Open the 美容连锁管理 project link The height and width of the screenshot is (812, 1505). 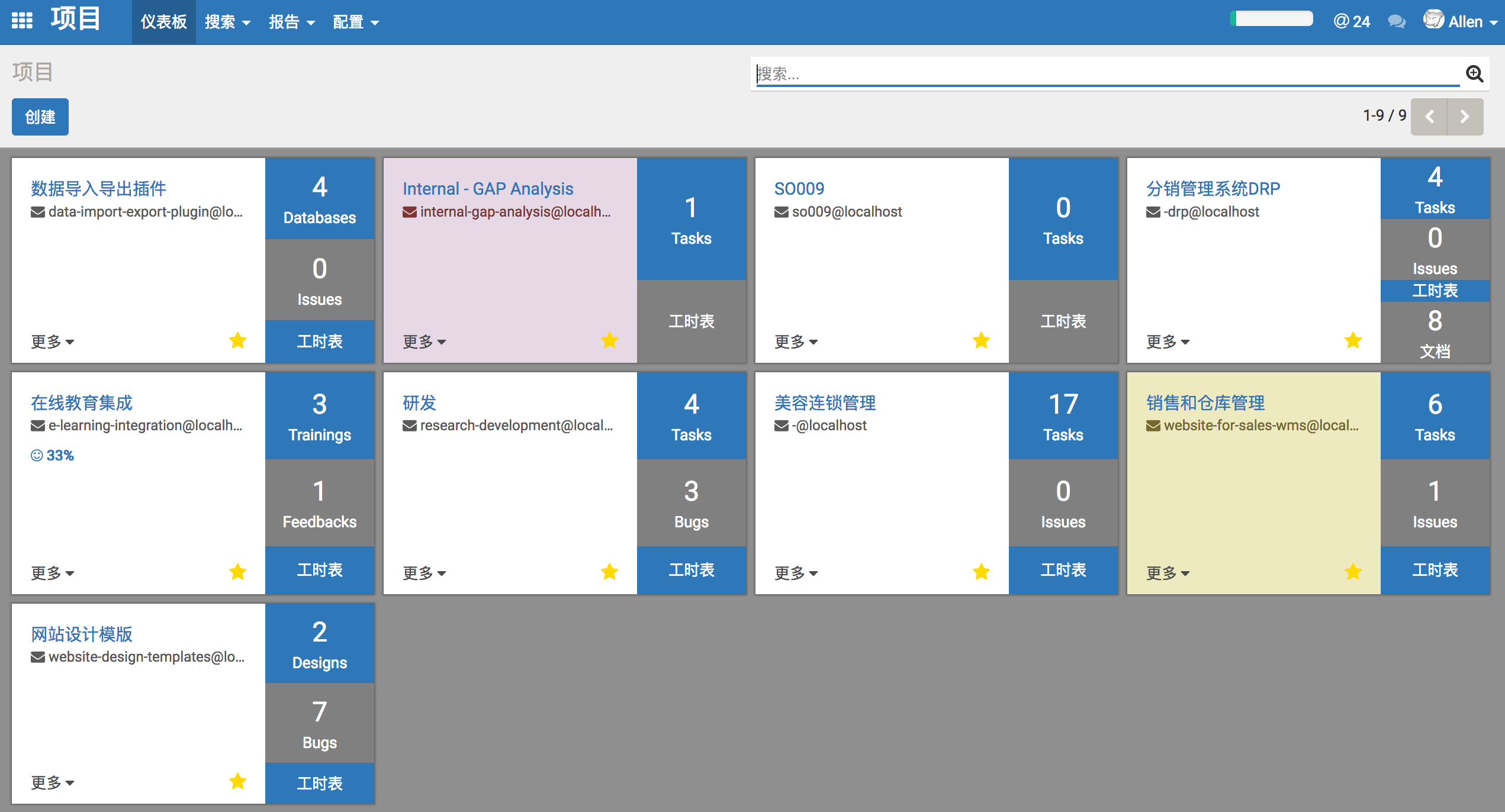[825, 403]
